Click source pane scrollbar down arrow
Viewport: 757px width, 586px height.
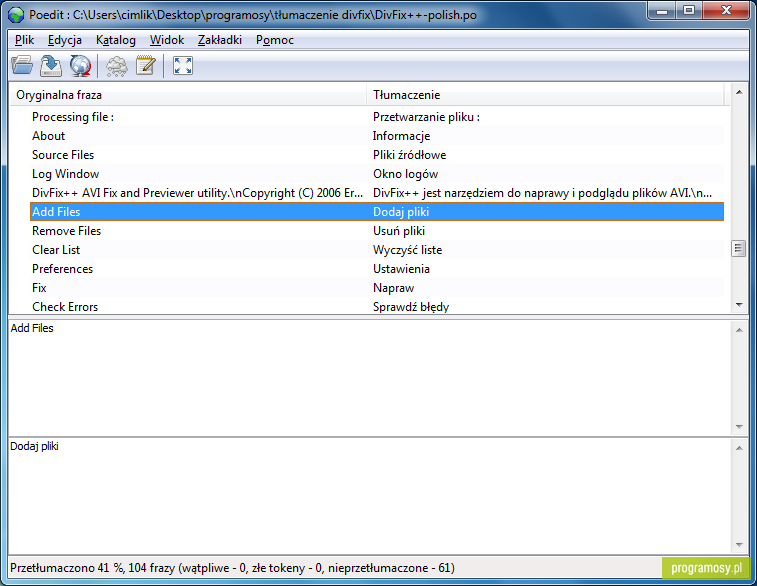[739, 427]
